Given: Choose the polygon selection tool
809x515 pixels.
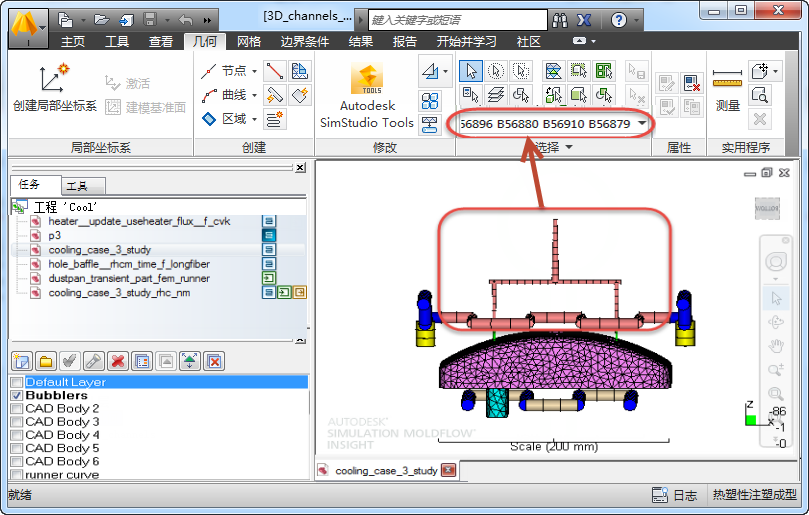Looking at the screenshot, I should point(521,71).
